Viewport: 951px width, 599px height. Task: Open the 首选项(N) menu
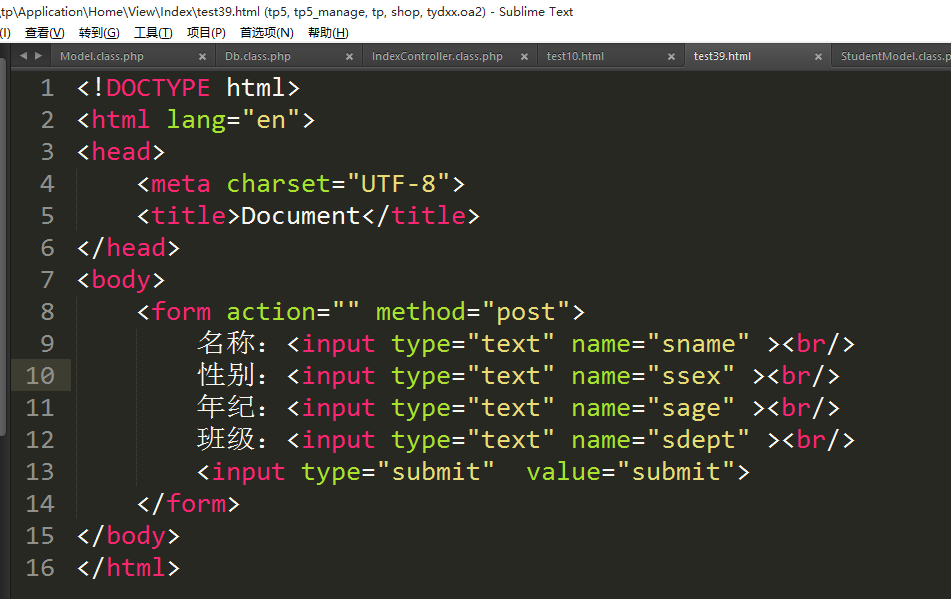267,33
